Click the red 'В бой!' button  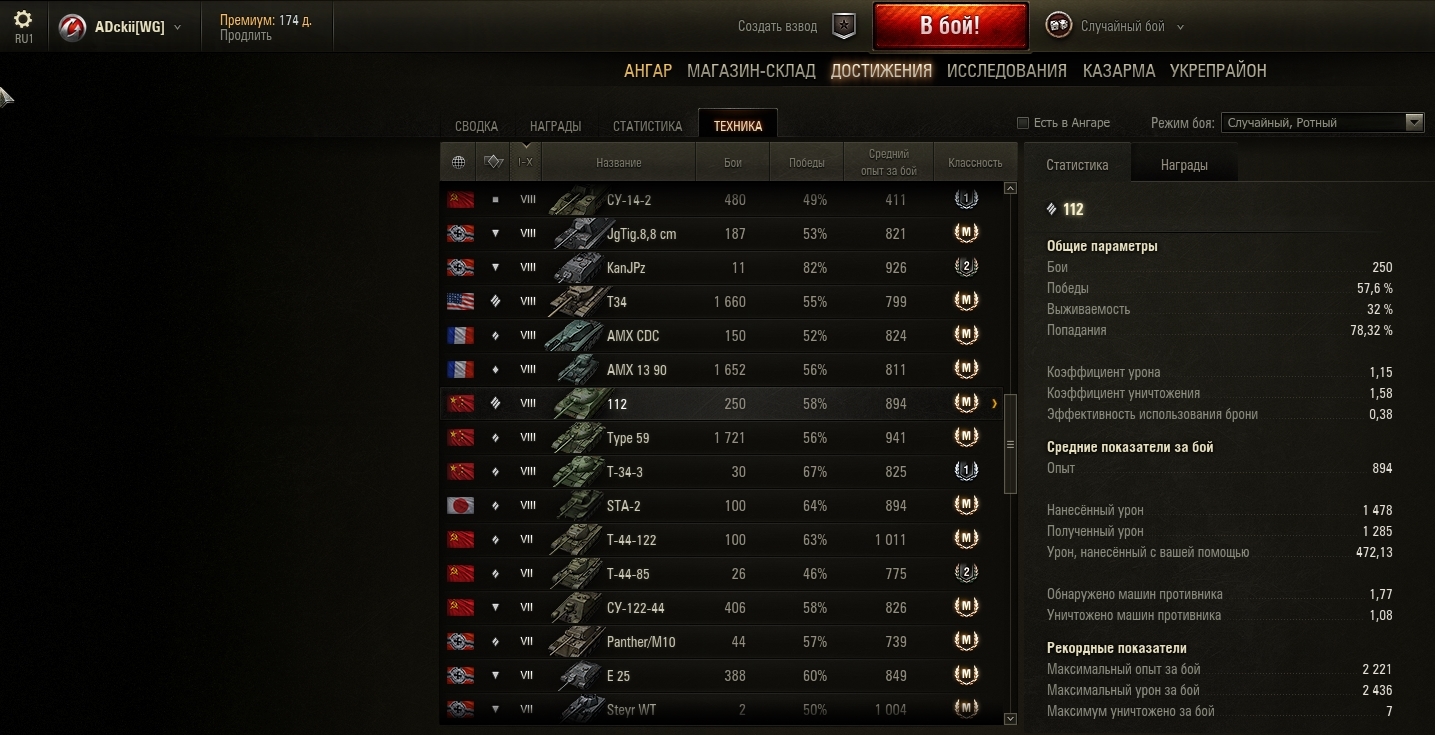coord(950,26)
